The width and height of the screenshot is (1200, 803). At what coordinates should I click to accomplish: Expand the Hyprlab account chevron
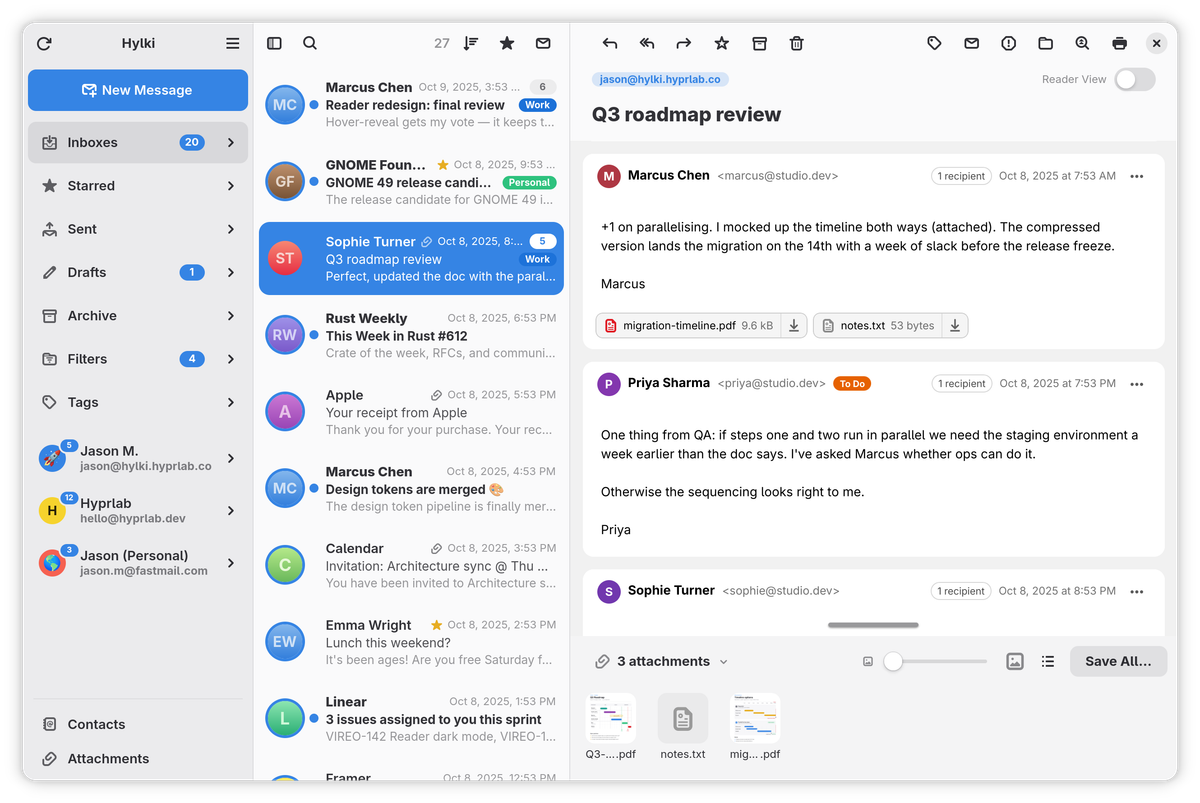(231, 510)
